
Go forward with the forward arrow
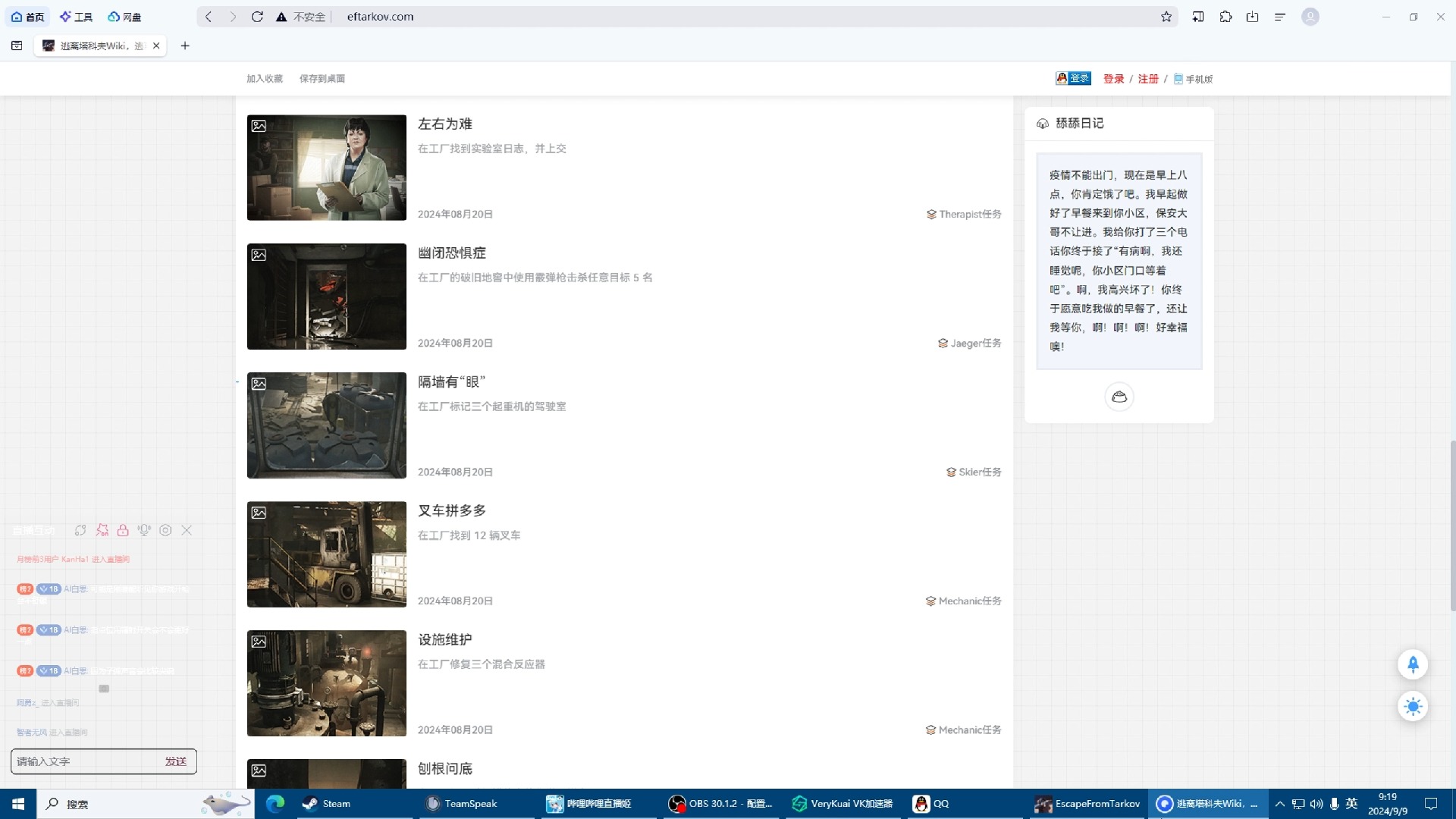tap(233, 17)
